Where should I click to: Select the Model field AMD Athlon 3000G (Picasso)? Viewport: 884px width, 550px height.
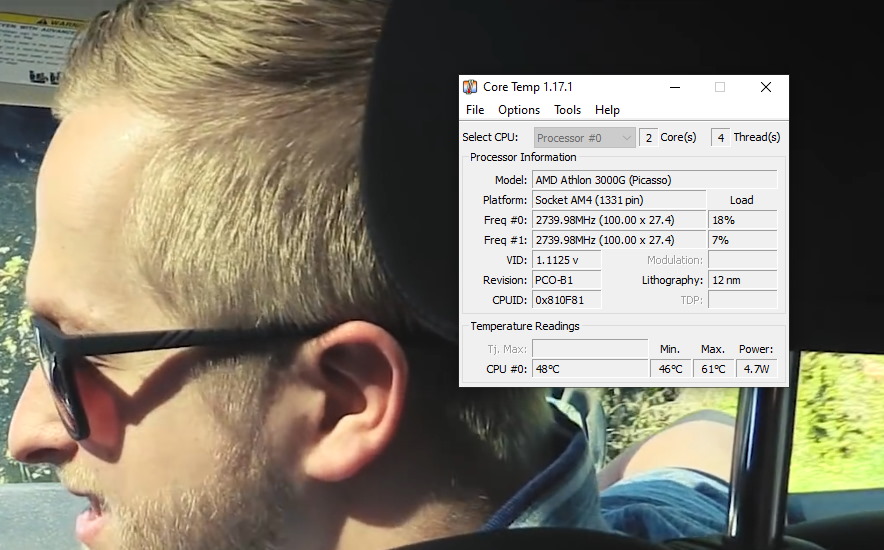click(x=655, y=180)
